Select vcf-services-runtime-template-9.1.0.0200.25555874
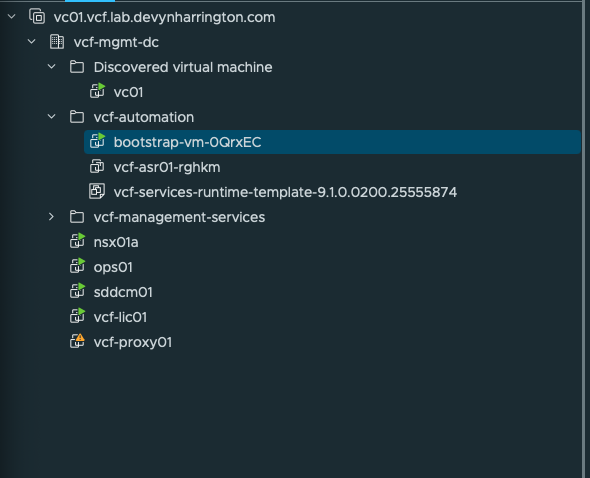 (x=285, y=192)
